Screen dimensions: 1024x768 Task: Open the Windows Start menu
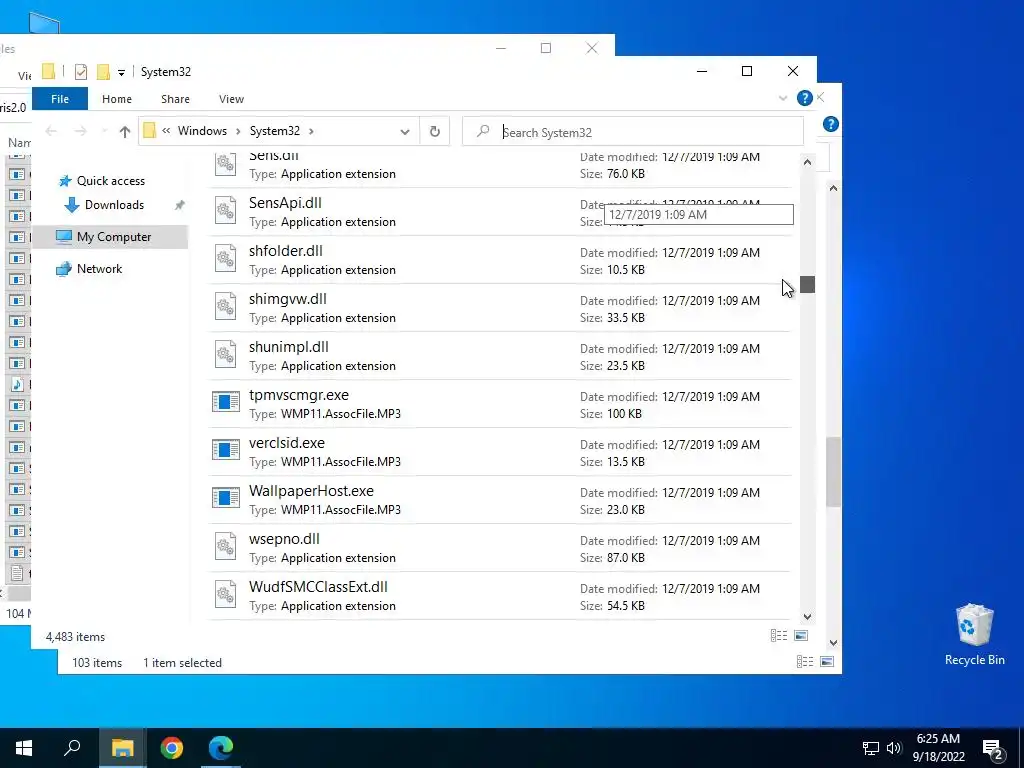24,748
